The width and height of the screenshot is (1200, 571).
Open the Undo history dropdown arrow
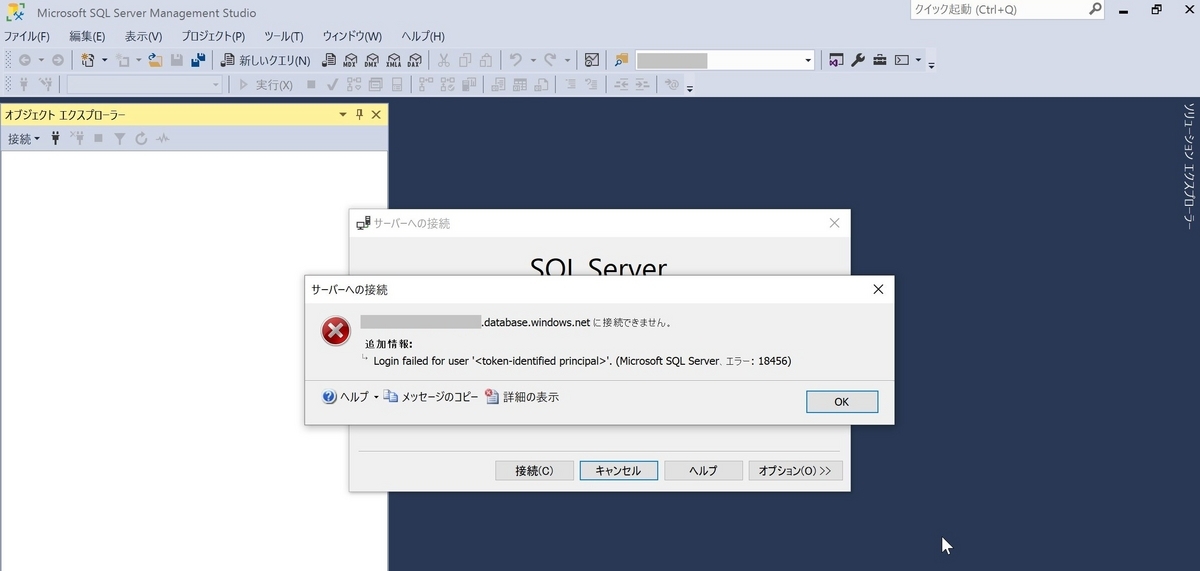[532, 60]
